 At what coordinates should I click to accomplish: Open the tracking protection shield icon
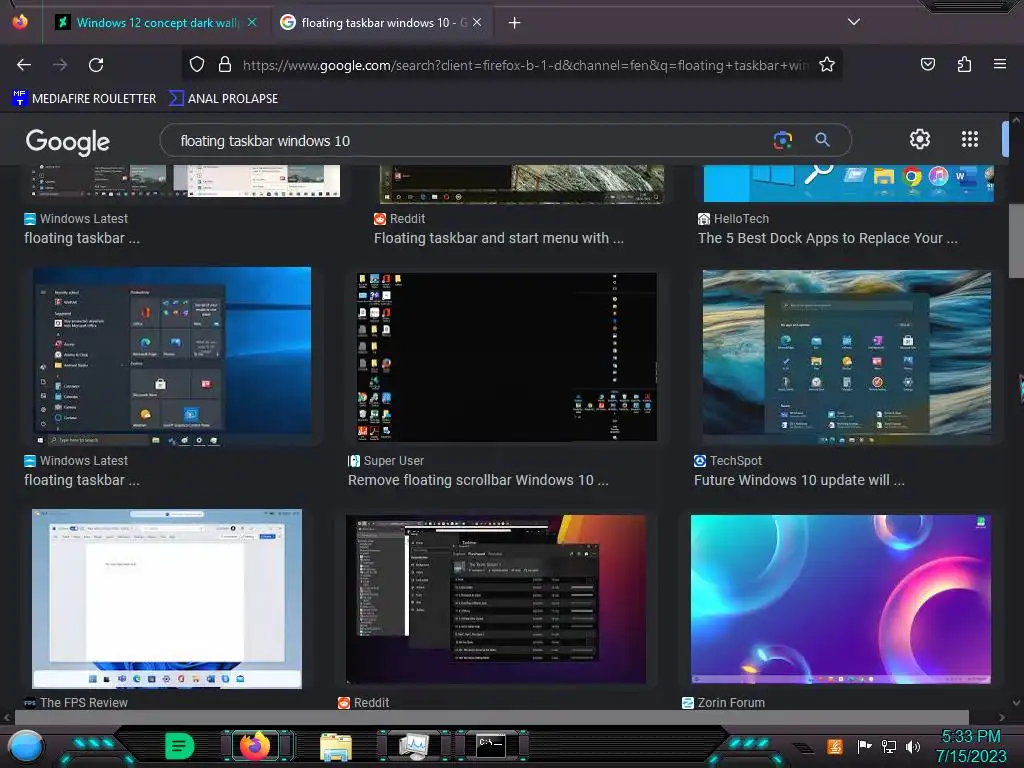pyautogui.click(x=197, y=65)
